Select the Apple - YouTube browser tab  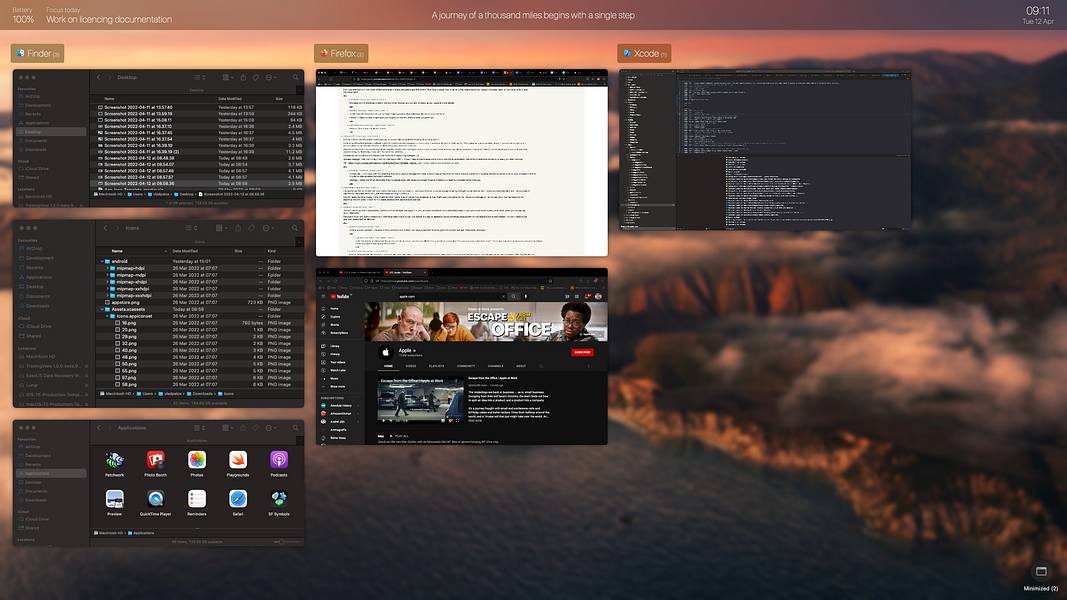(407, 273)
